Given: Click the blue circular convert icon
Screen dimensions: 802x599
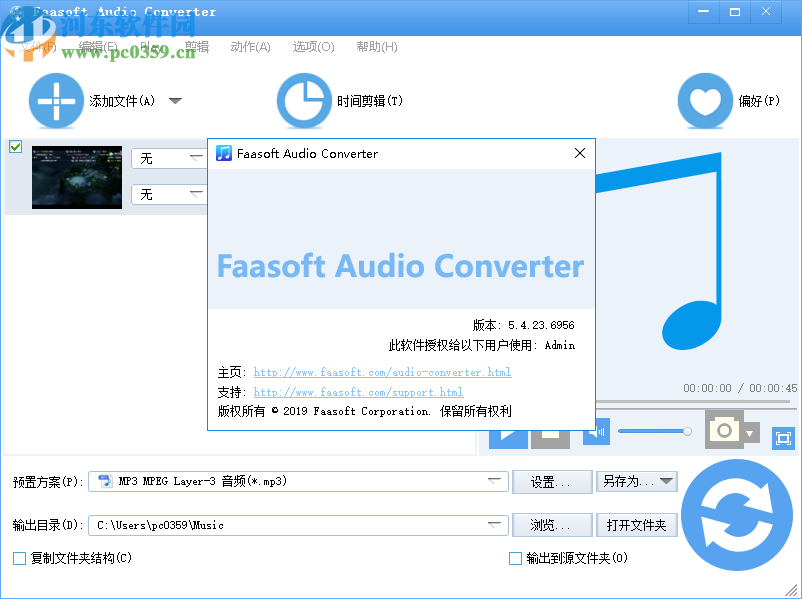Looking at the screenshot, I should pyautogui.click(x=737, y=514).
